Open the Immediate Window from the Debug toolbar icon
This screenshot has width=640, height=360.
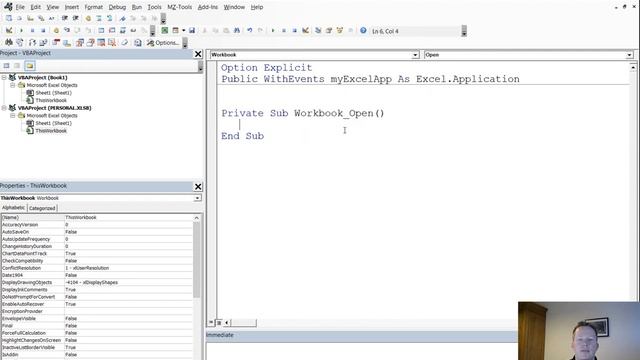(x=112, y=31)
